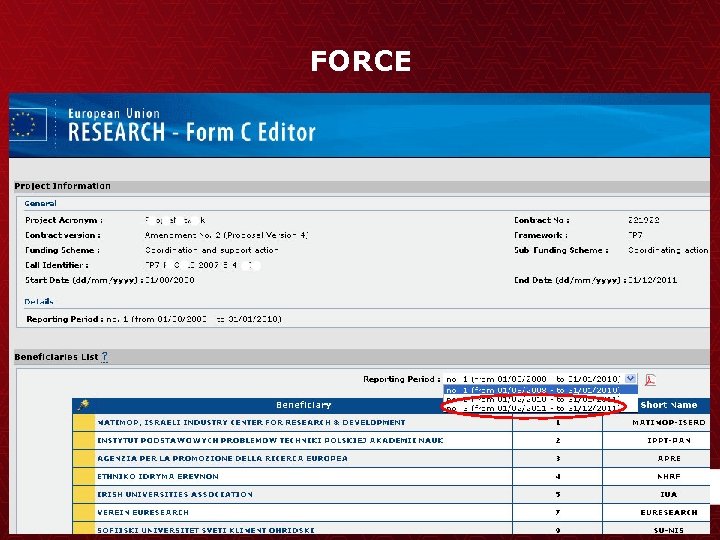Open Irish Universities Association beneficiary
720x540 pixels.
pos(174,495)
